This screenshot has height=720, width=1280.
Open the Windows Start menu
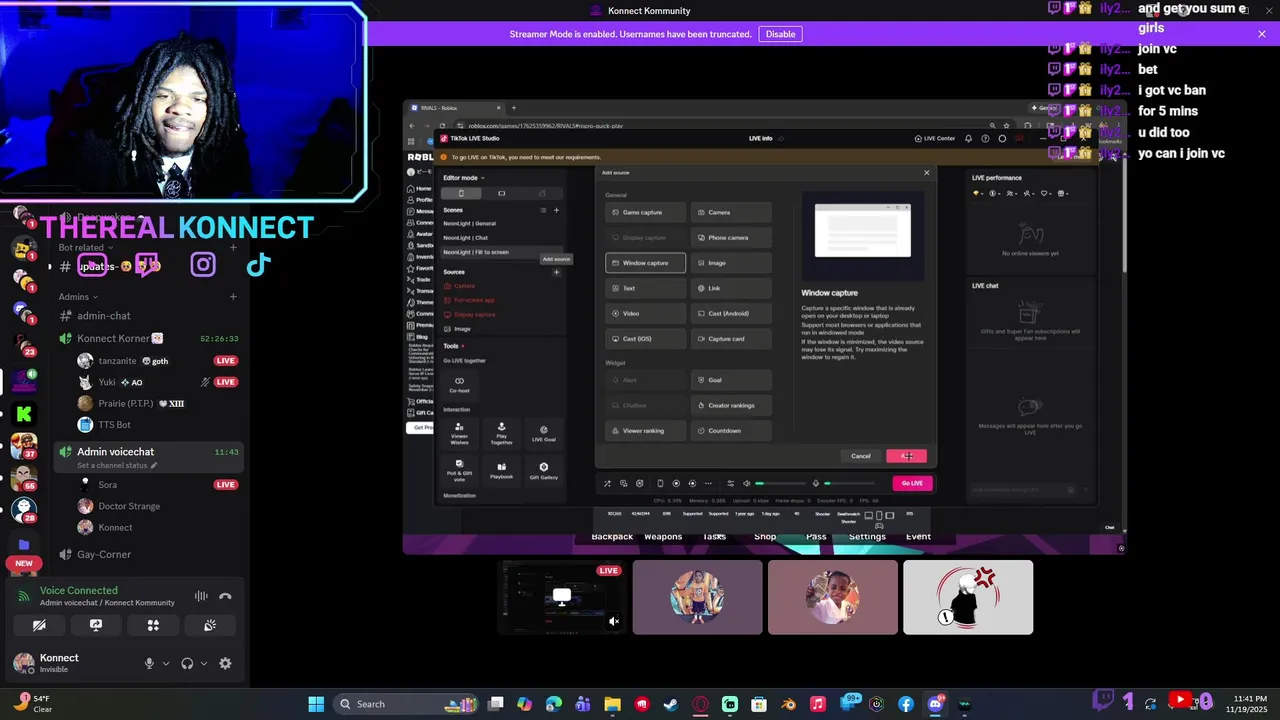[x=316, y=704]
